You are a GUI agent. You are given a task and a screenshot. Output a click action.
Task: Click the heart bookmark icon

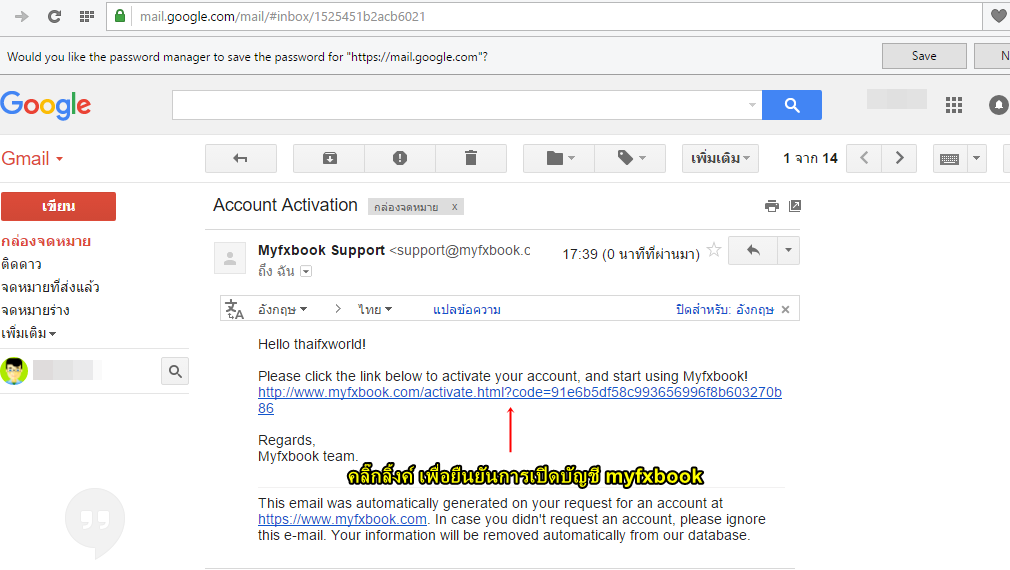(998, 16)
